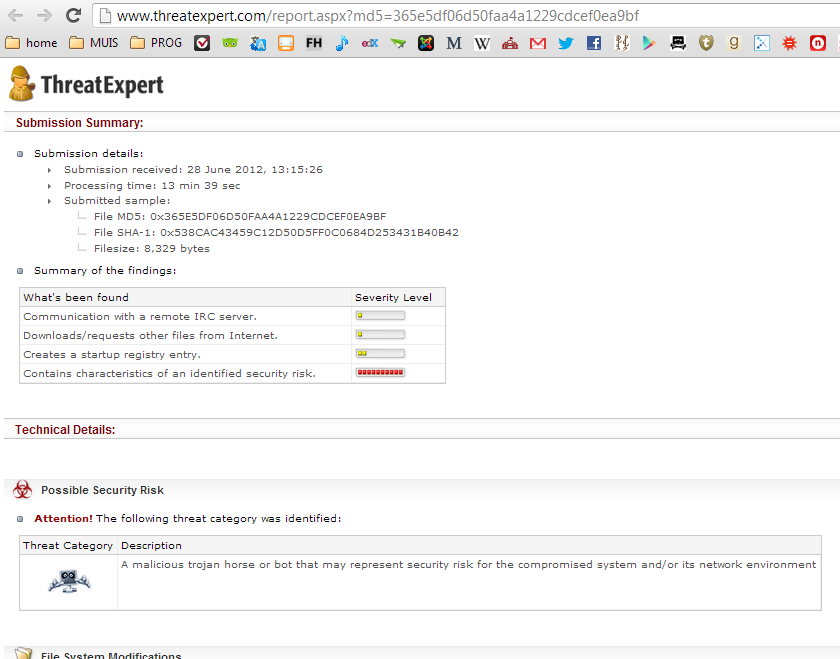Screen dimensions: 840x659
Task: Open the blue music note bookmark
Action: (342, 43)
